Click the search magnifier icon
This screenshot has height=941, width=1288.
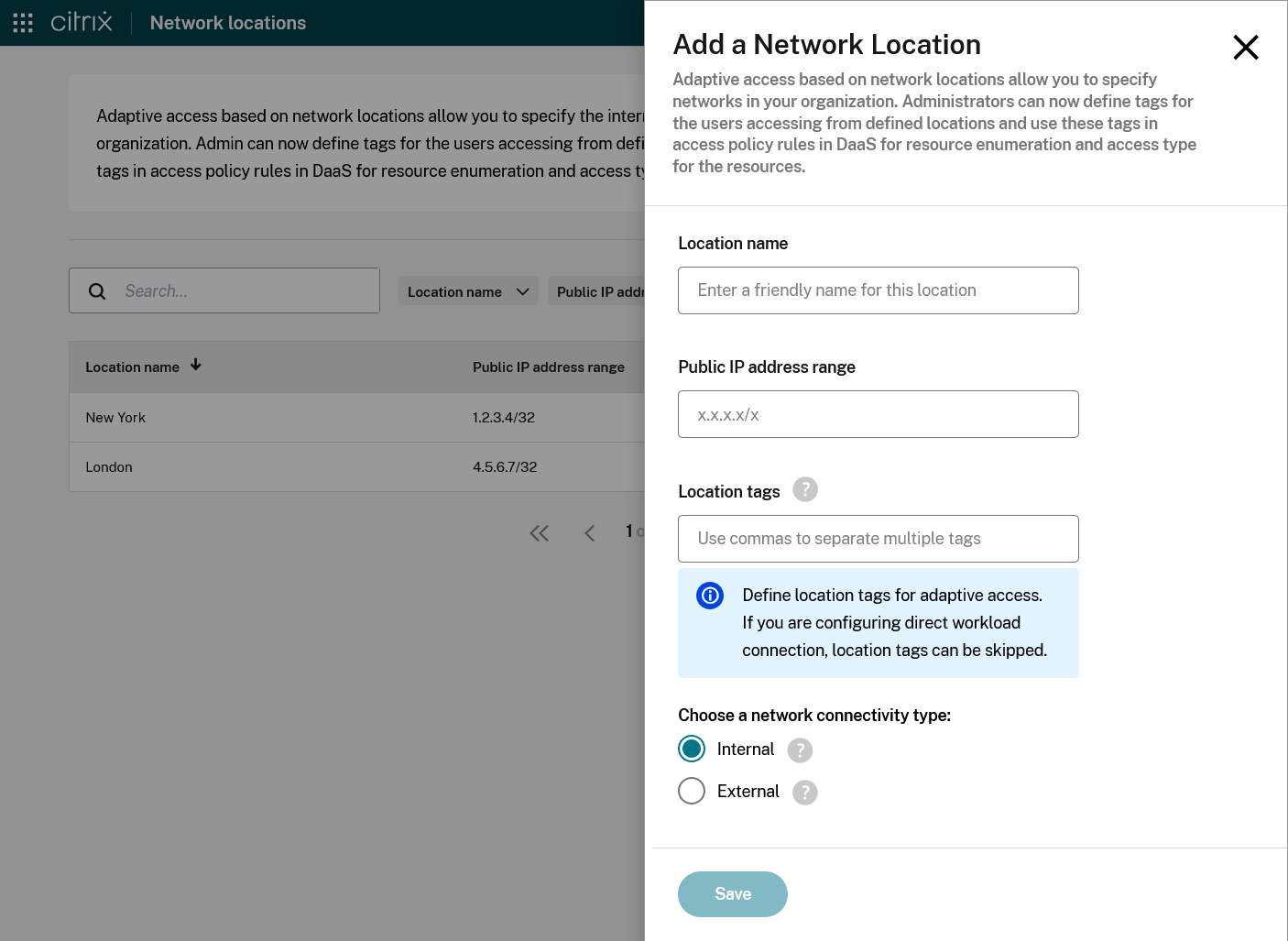97,290
